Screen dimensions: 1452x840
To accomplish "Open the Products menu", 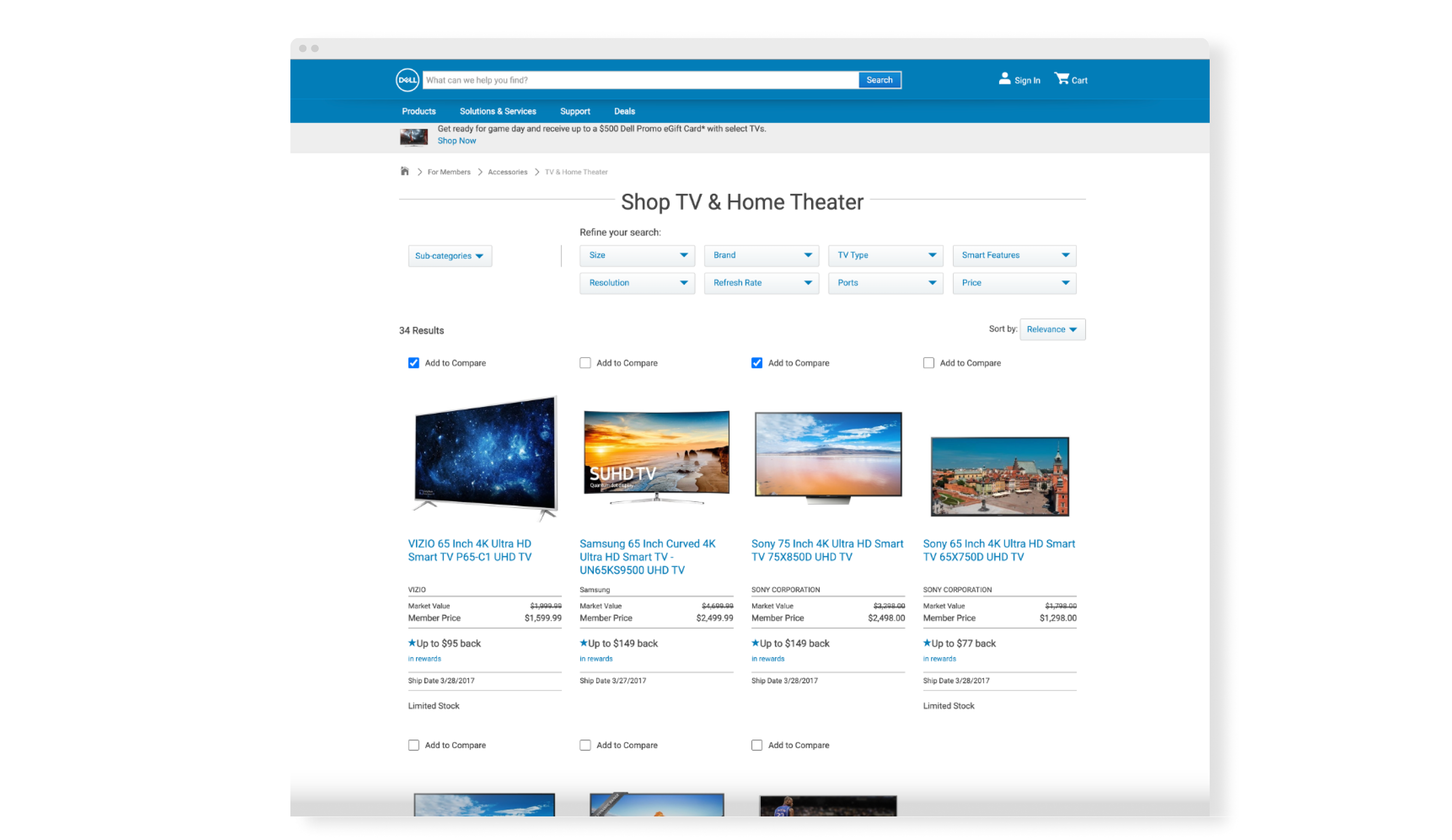I will pos(418,111).
